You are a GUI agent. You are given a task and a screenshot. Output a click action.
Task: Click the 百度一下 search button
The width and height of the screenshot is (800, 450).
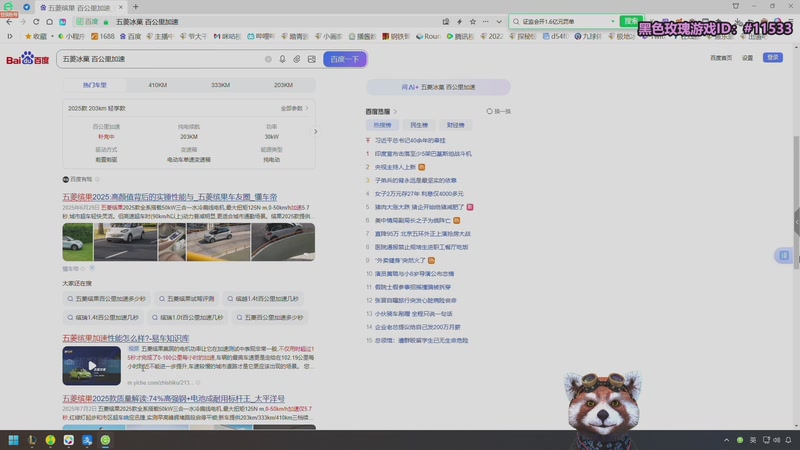click(345, 59)
